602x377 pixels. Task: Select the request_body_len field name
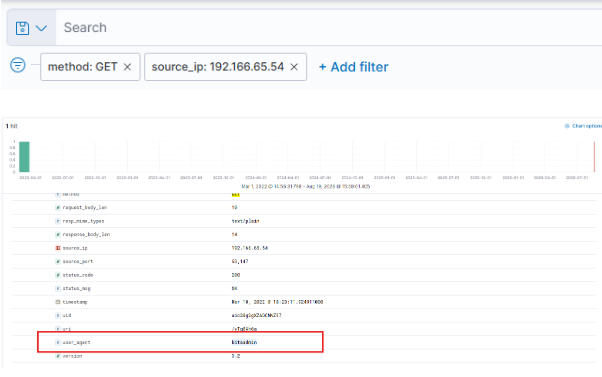click(x=85, y=208)
